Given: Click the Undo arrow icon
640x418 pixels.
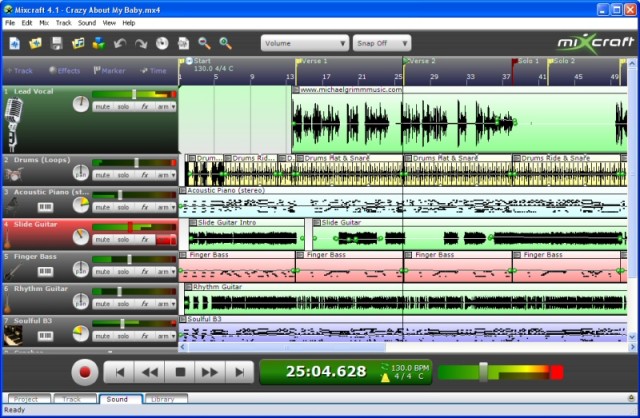Looking at the screenshot, I should point(120,43).
